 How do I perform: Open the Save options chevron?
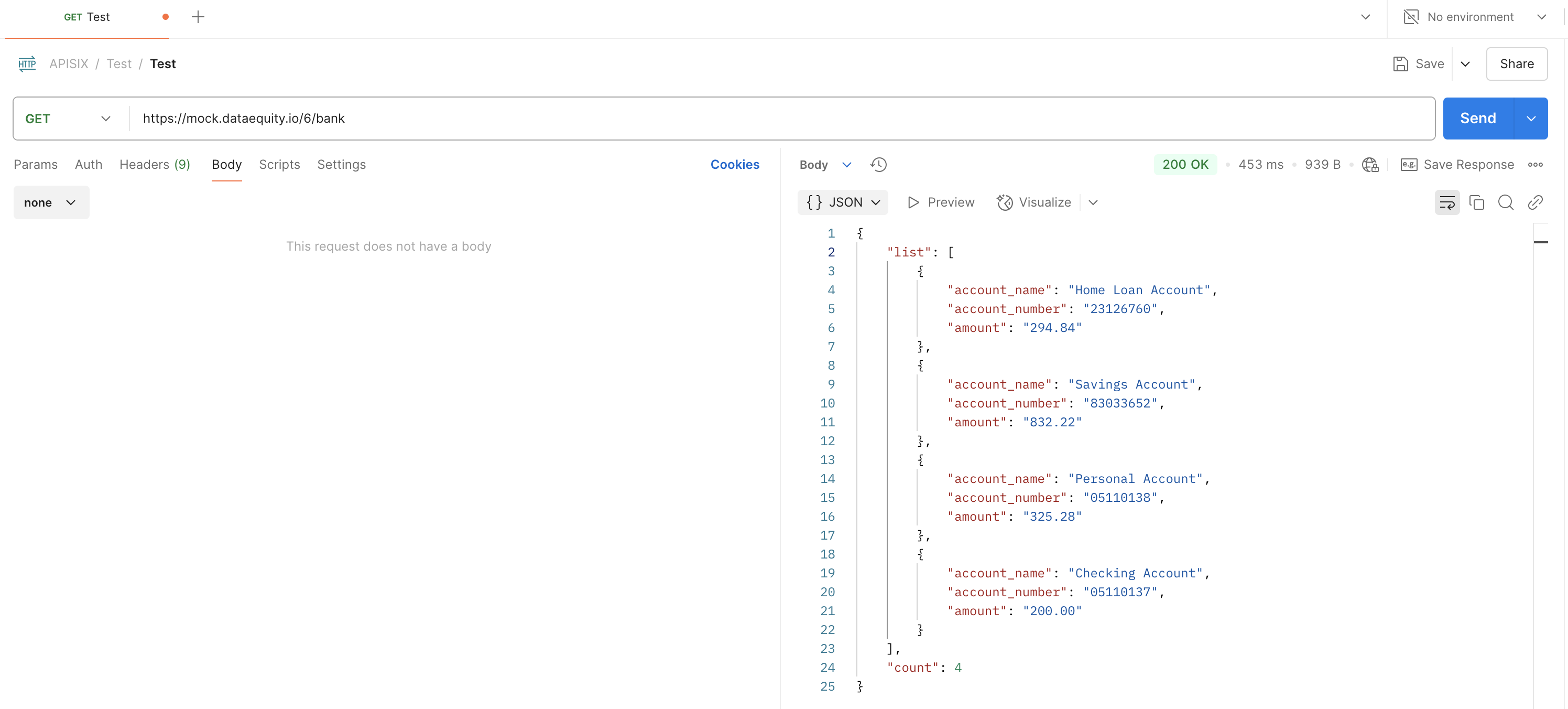tap(1465, 64)
